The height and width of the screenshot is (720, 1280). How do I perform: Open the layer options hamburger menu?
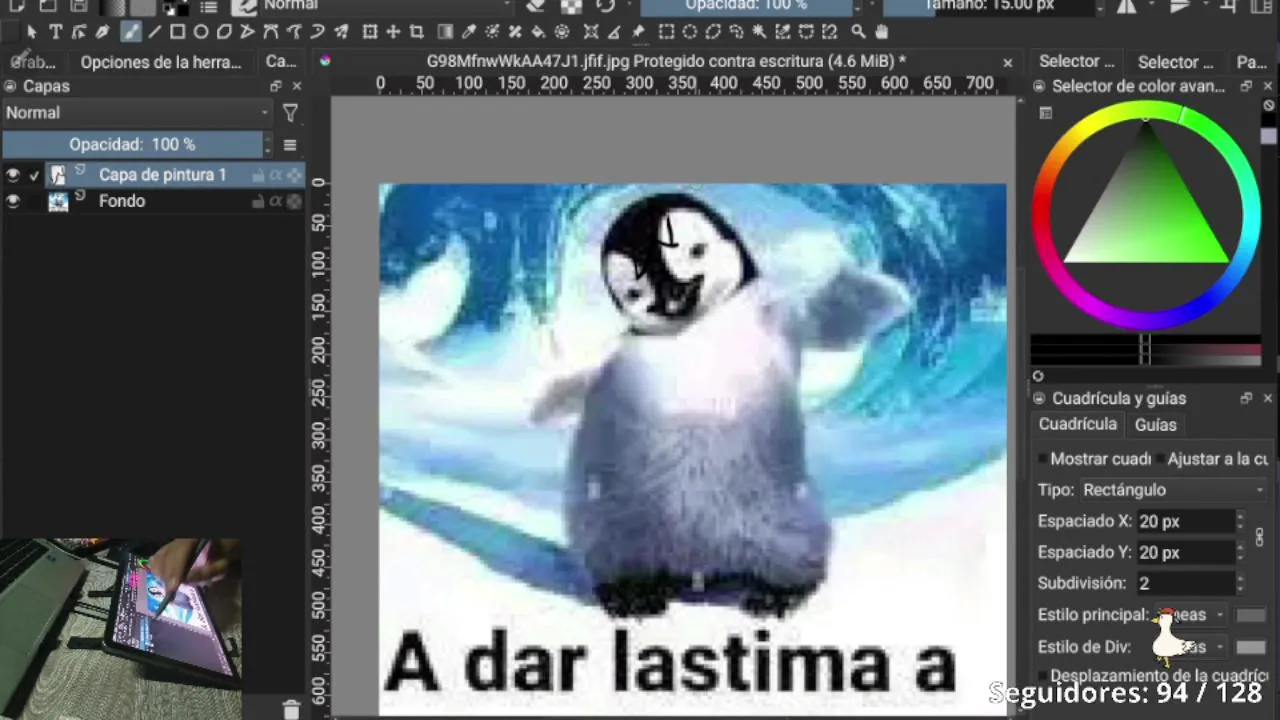(x=290, y=145)
